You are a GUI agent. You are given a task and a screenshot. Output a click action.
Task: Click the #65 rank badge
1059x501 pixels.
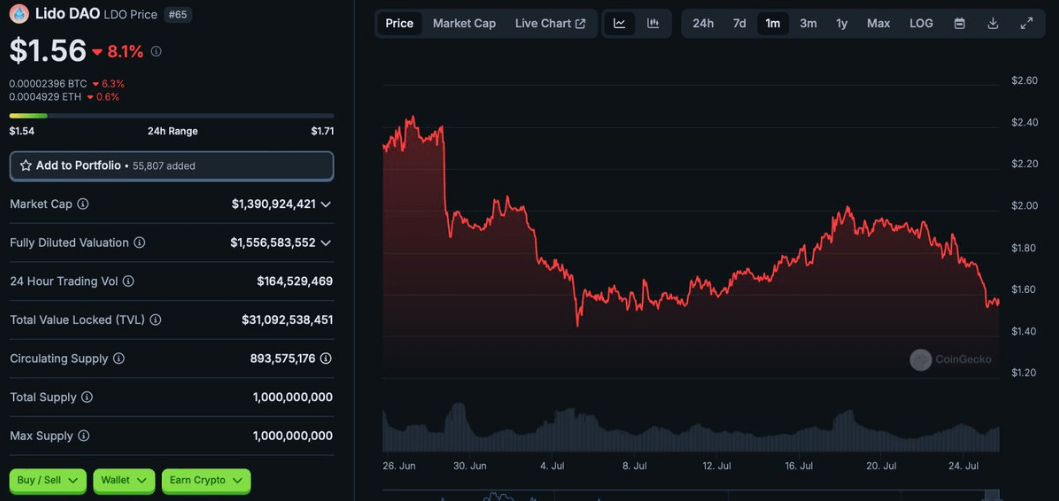click(x=178, y=14)
